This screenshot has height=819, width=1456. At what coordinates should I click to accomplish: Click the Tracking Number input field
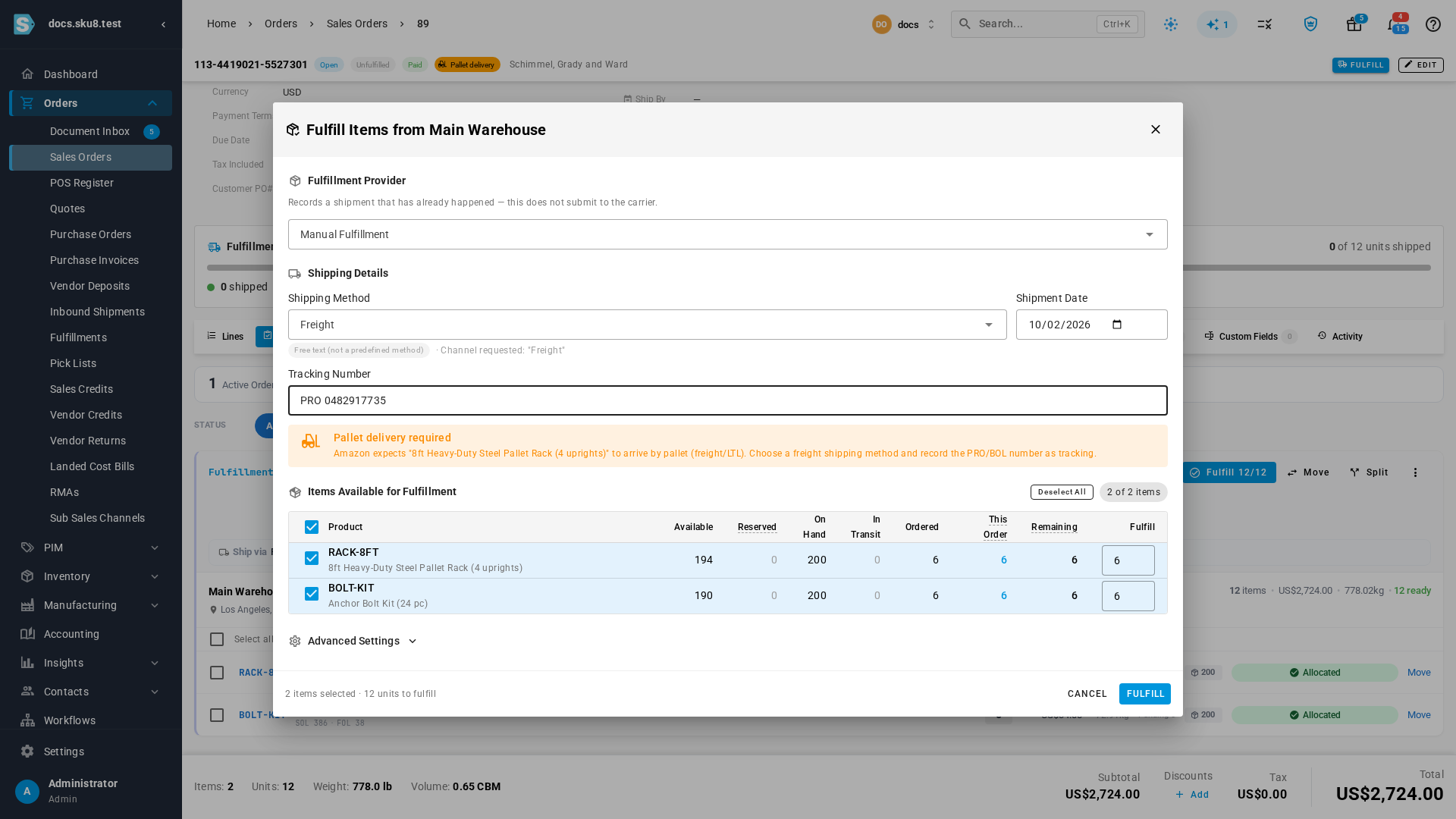728,400
